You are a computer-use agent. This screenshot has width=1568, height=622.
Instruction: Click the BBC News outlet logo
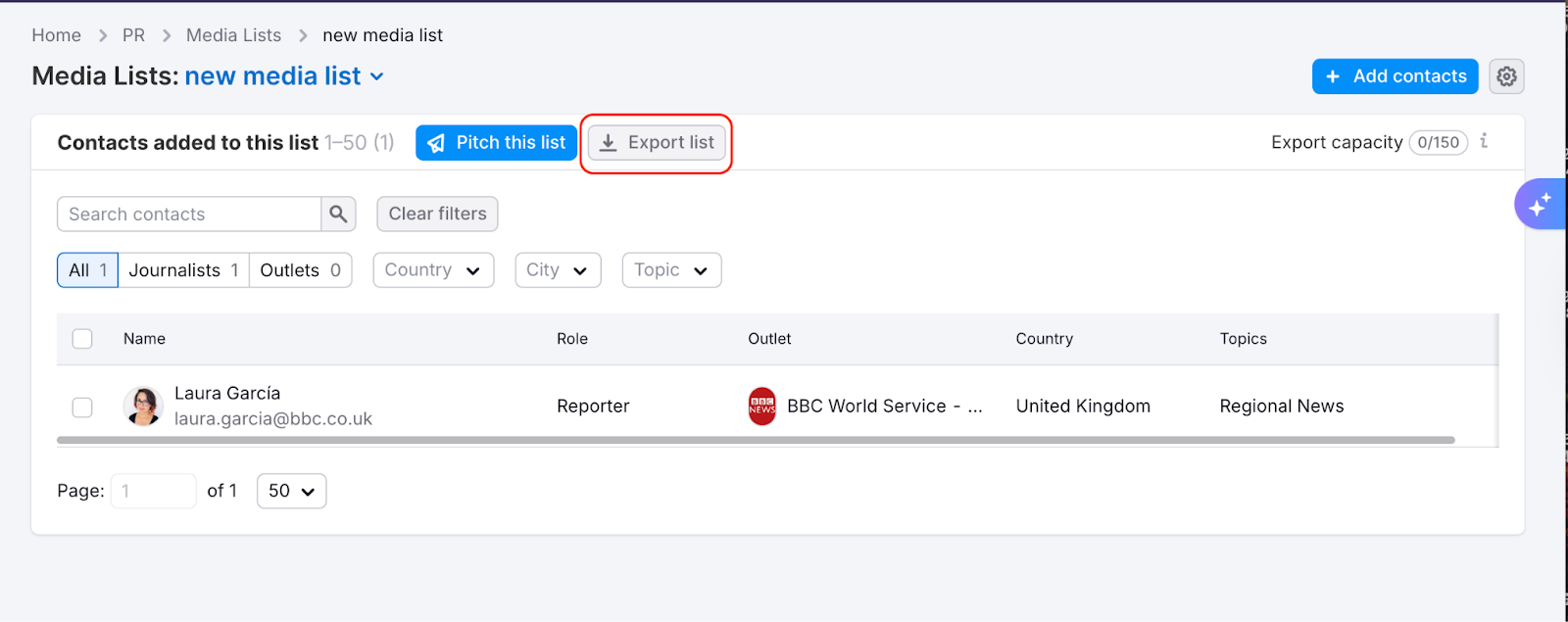[761, 407]
